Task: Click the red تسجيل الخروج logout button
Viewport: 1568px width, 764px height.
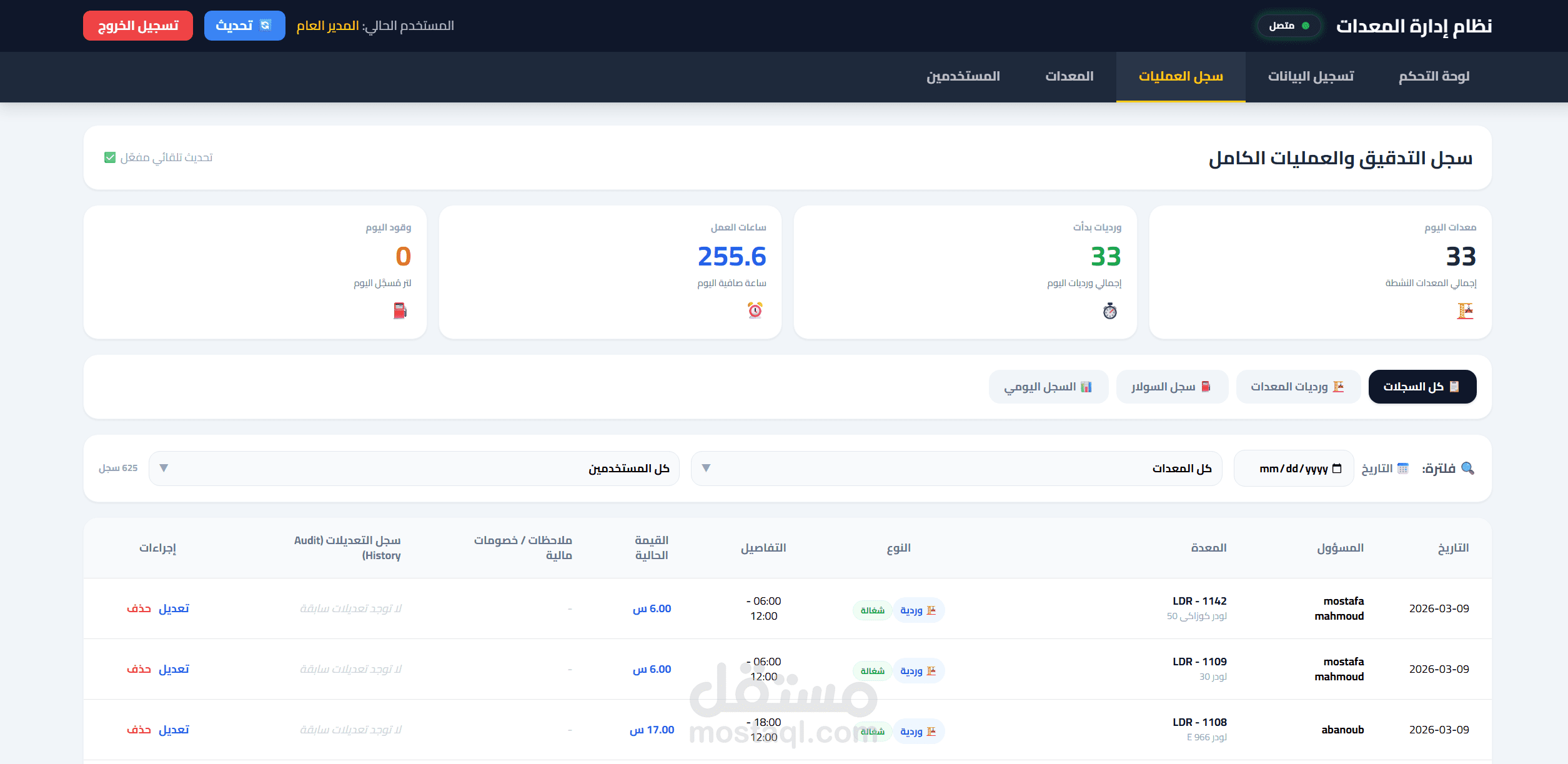Action: 138,26
